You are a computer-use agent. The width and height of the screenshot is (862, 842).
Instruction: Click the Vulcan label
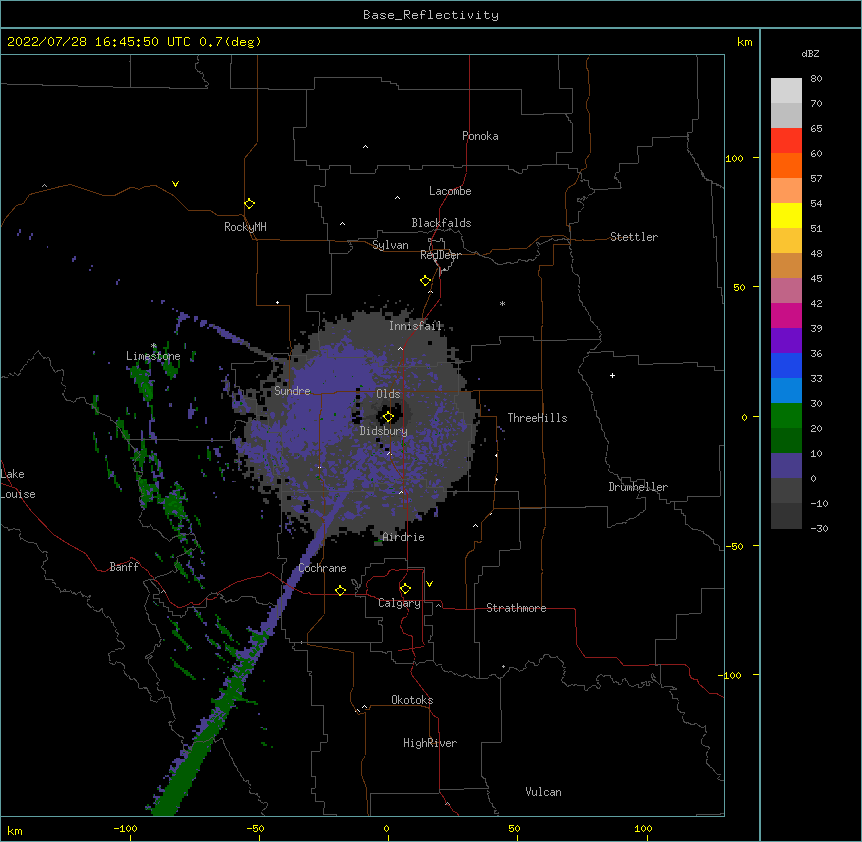[x=543, y=792]
